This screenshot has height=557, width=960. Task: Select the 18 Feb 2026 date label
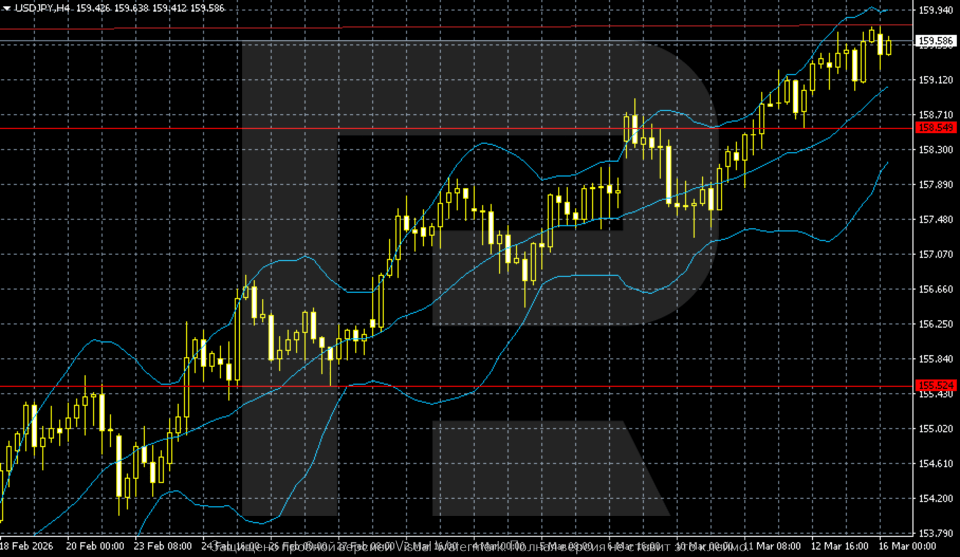click(x=27, y=548)
